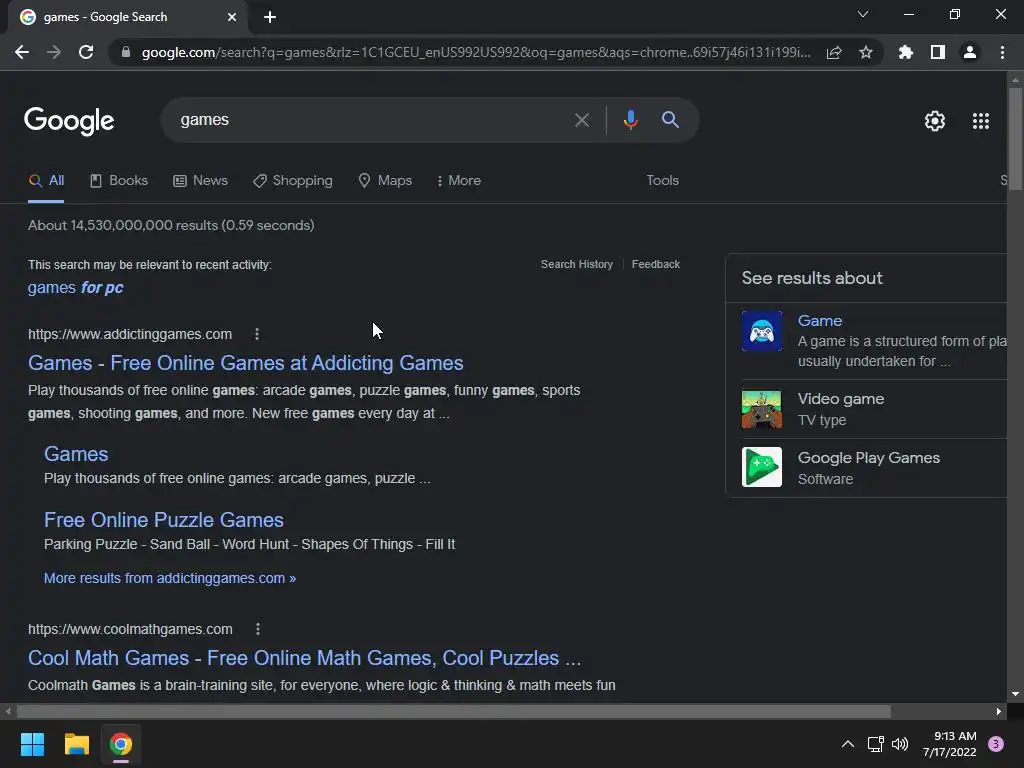Image resolution: width=1024 pixels, height=768 pixels.
Task: Expand the More search categories
Action: pos(459,181)
